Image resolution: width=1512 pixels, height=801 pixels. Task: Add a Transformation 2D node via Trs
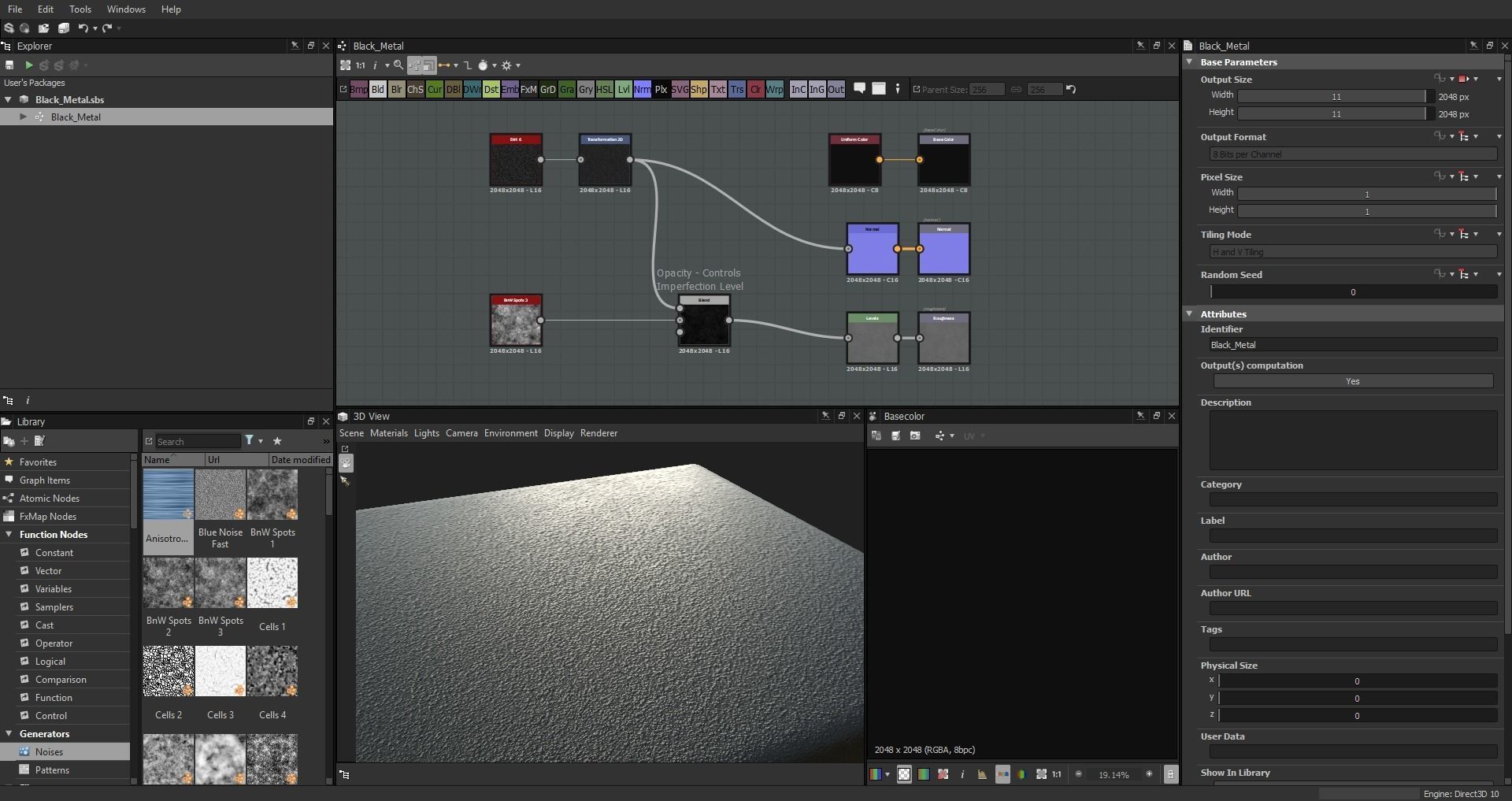pos(737,90)
